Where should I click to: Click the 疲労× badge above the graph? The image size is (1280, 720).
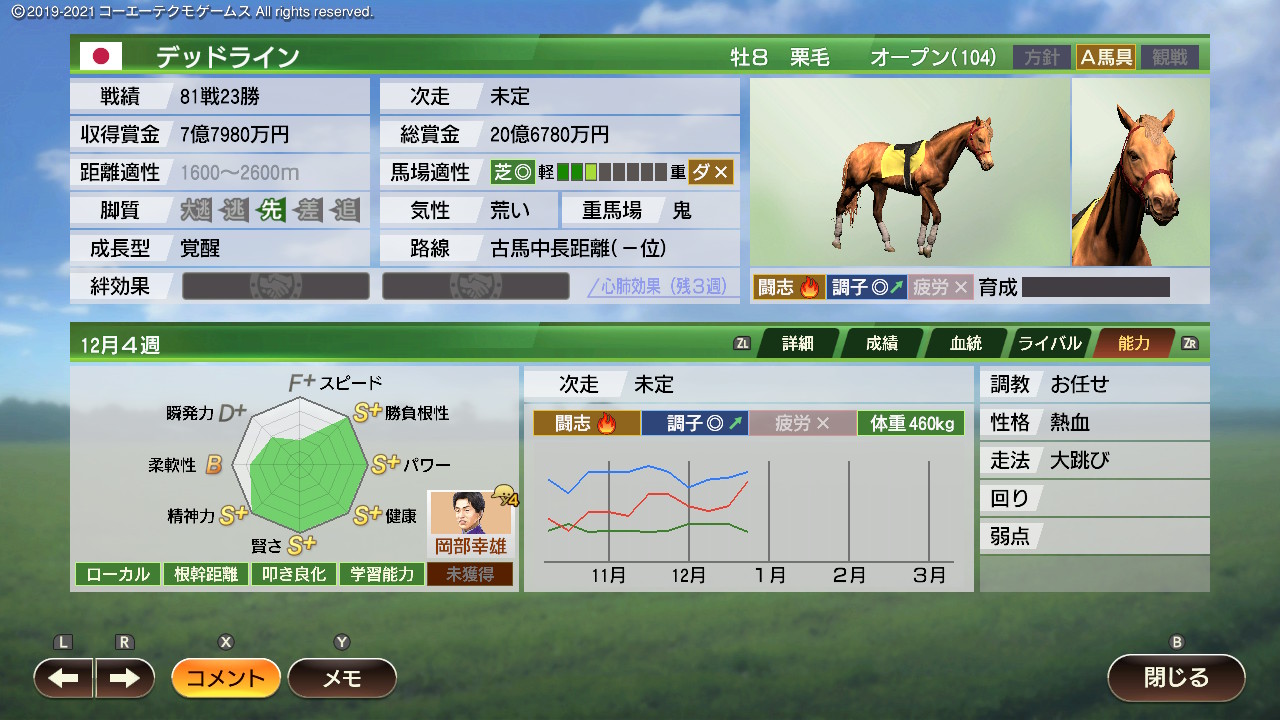(802, 423)
